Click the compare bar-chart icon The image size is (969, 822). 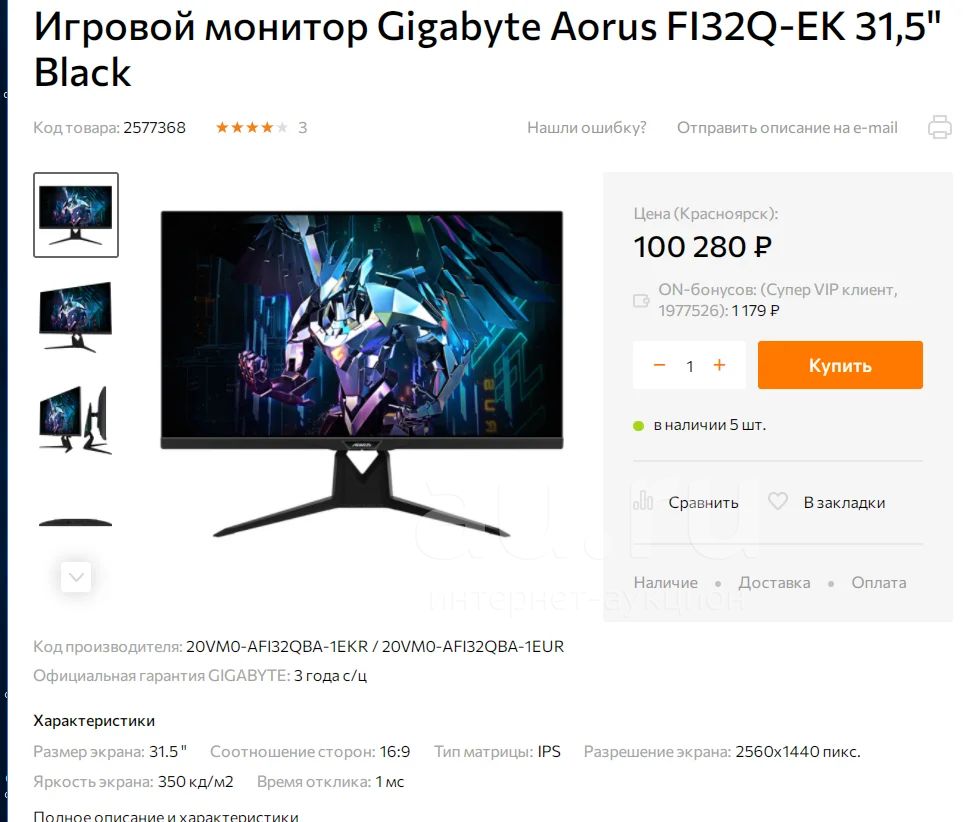[x=643, y=501]
